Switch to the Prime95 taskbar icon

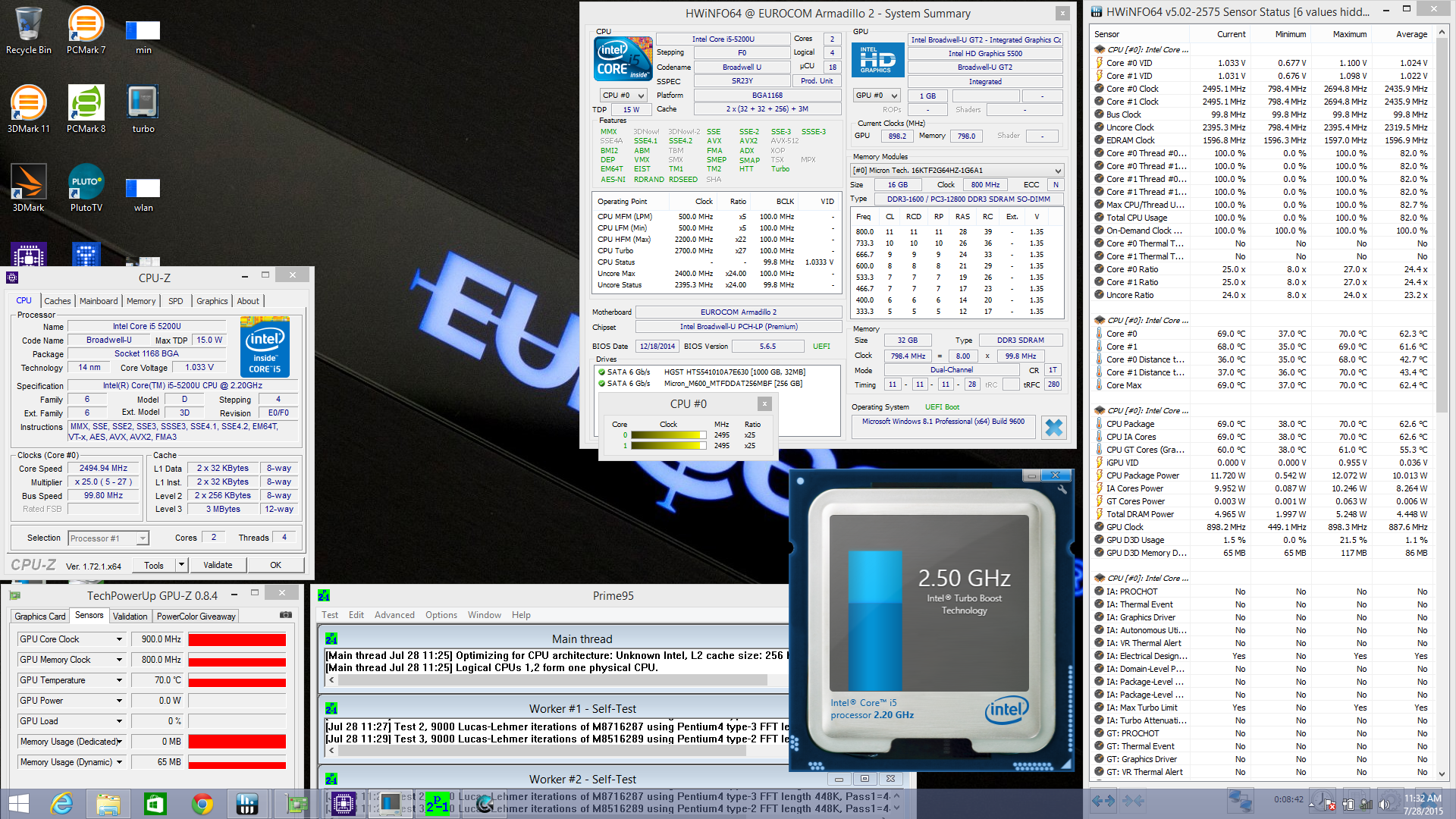[x=438, y=804]
